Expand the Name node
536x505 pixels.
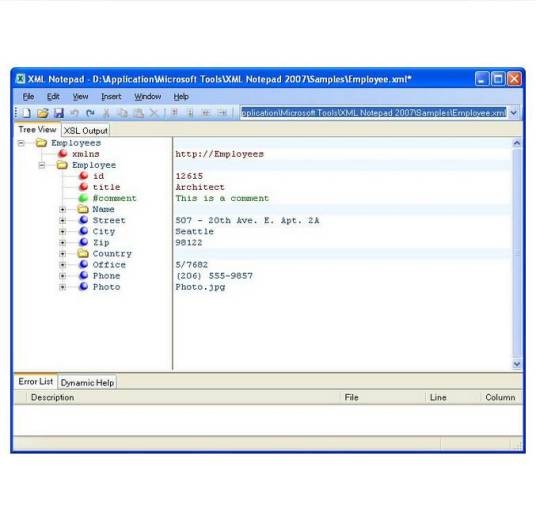[x=63, y=210]
